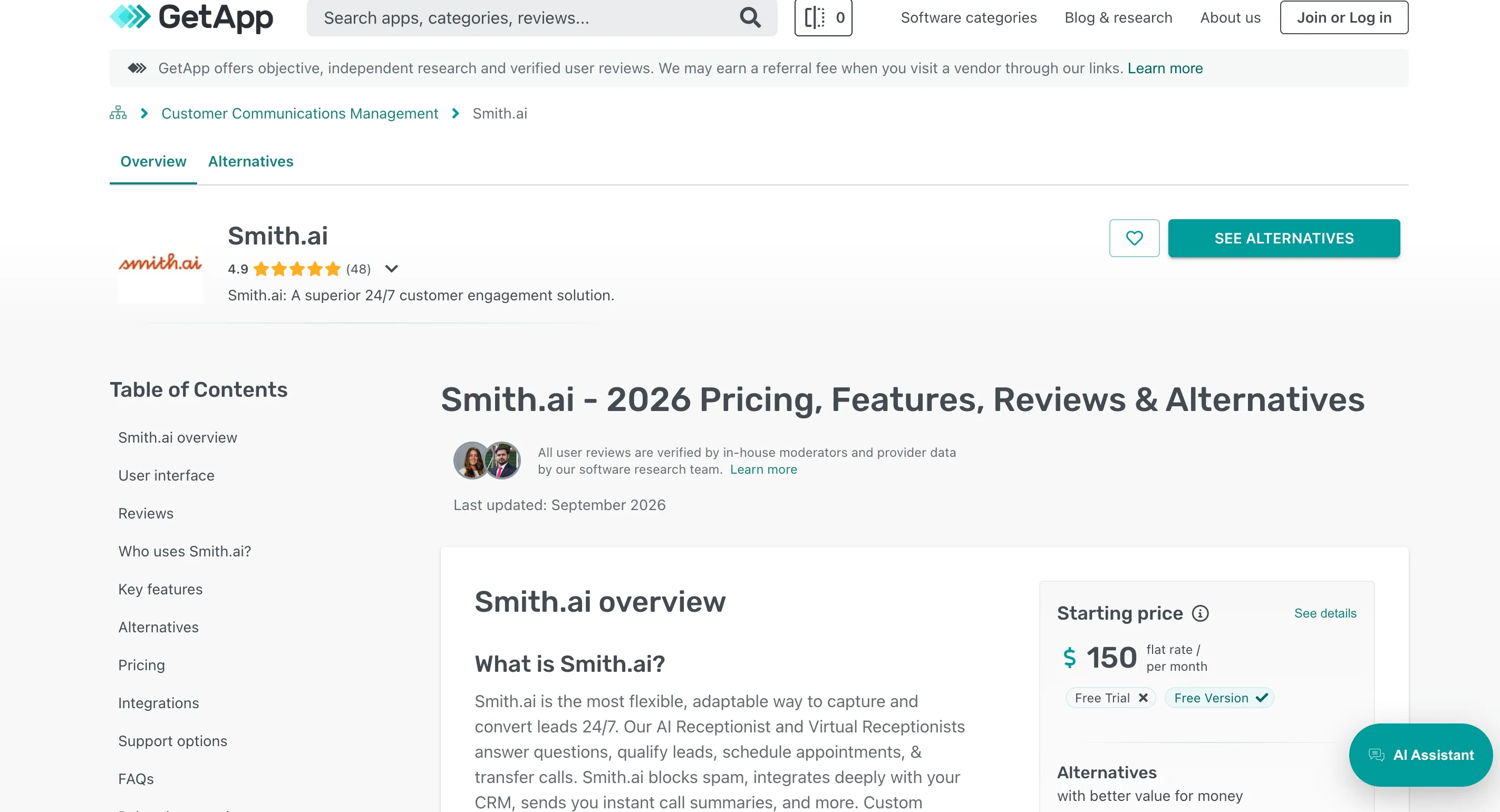The width and height of the screenshot is (1500, 812).
Task: Click Last updated: September 2026 text
Action: [559, 505]
